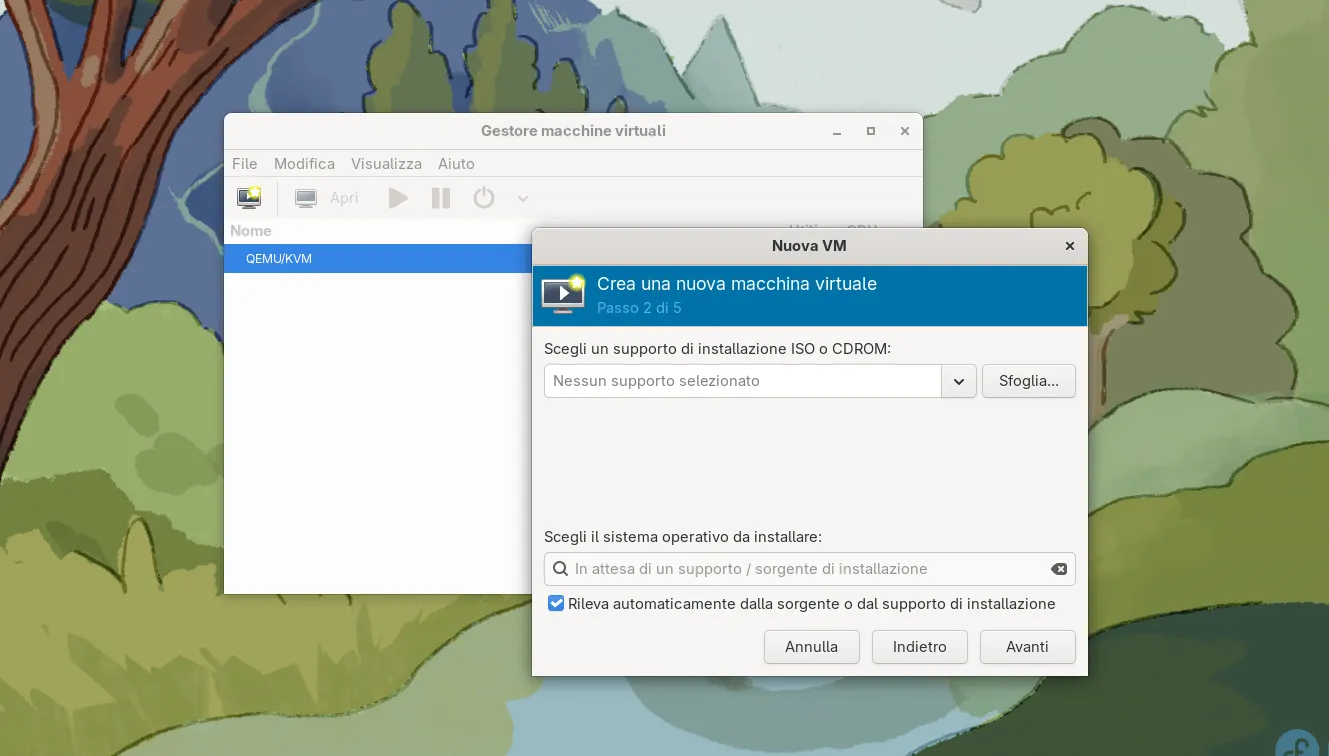Click Indietro to return to previous step
The height and width of the screenshot is (756, 1329).
[x=919, y=646]
